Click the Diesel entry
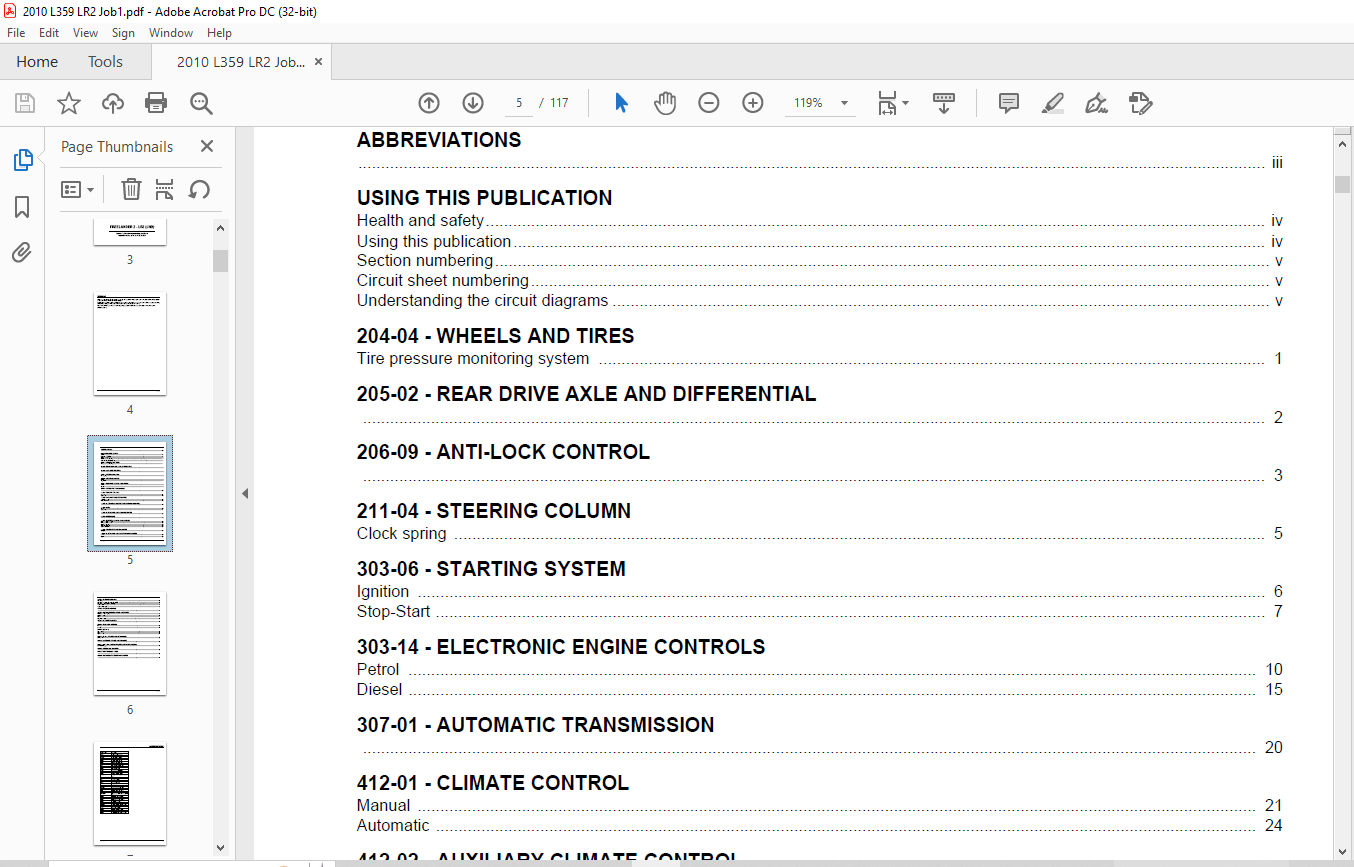Viewport: 1354px width, 867px height. point(380,689)
